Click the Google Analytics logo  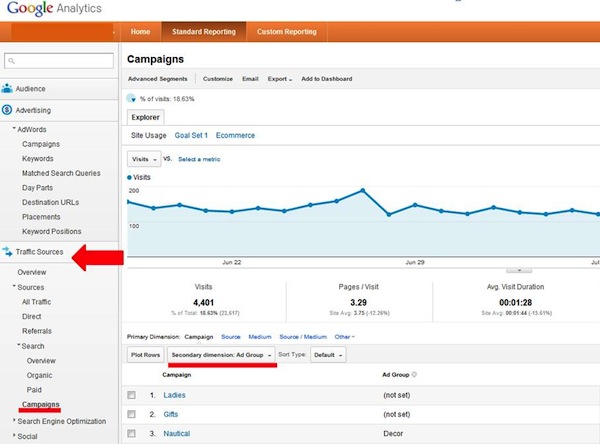click(x=54, y=8)
